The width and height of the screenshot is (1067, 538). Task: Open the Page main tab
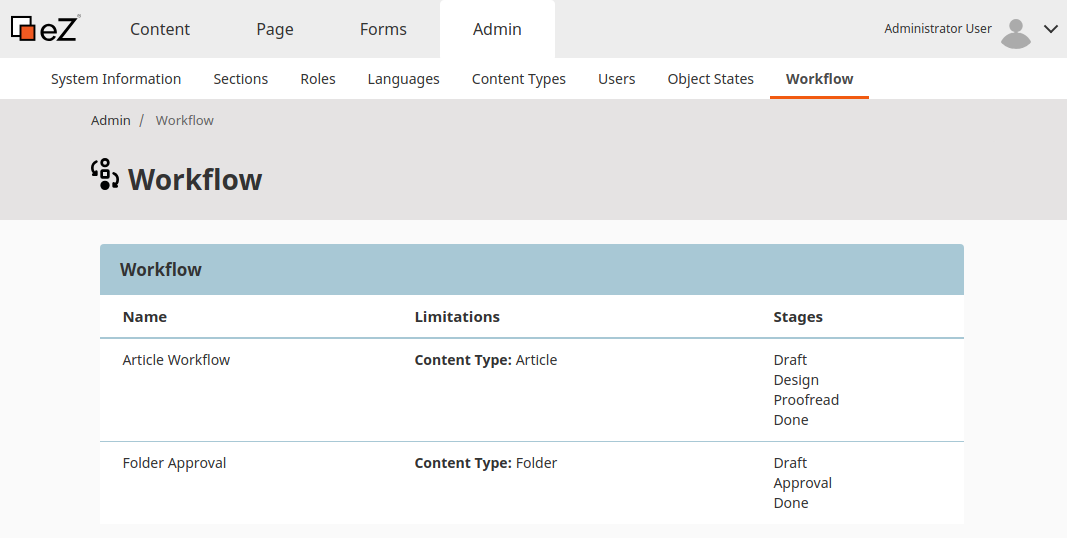tap(275, 29)
